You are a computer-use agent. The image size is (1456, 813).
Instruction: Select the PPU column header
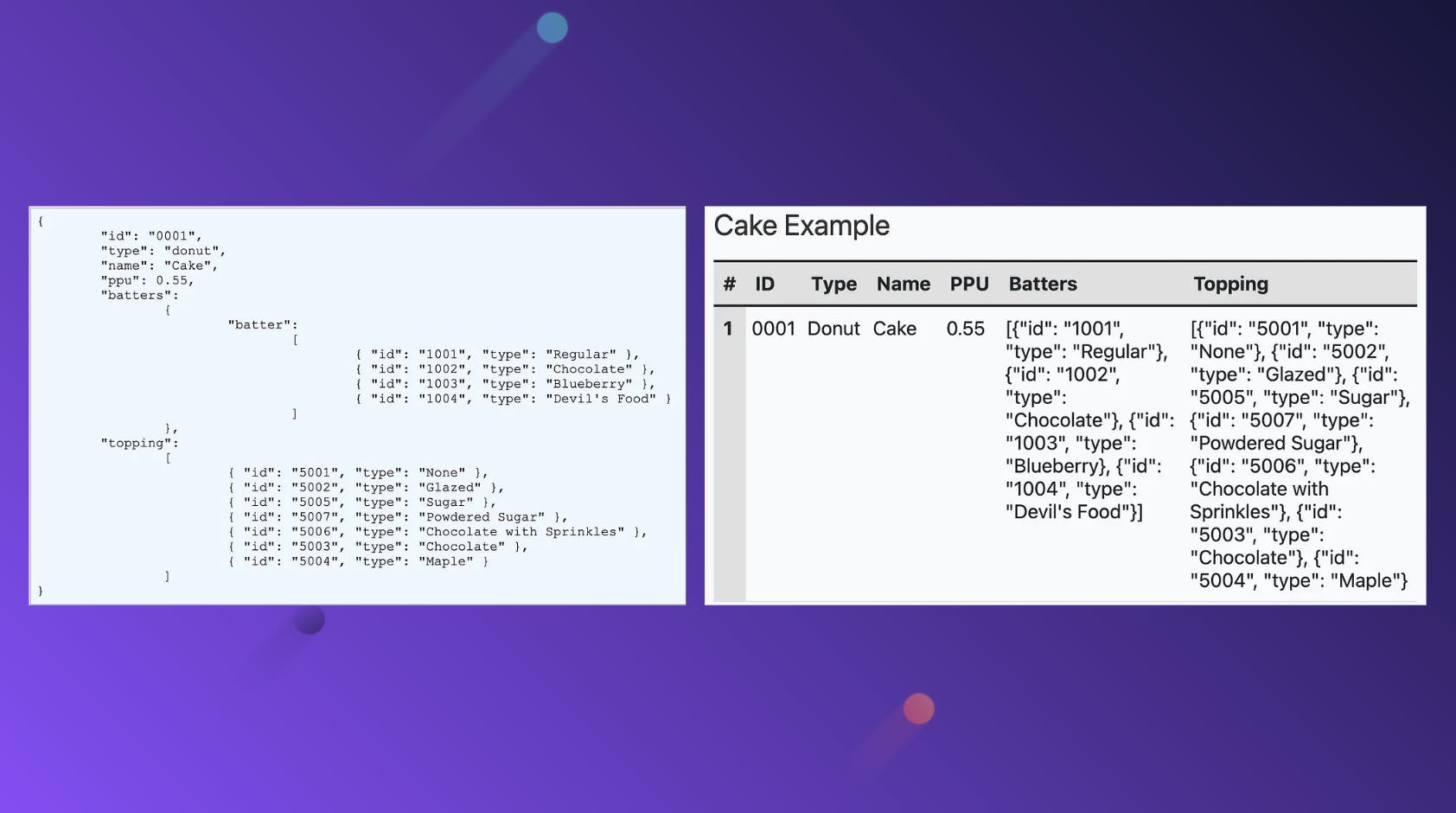[968, 284]
